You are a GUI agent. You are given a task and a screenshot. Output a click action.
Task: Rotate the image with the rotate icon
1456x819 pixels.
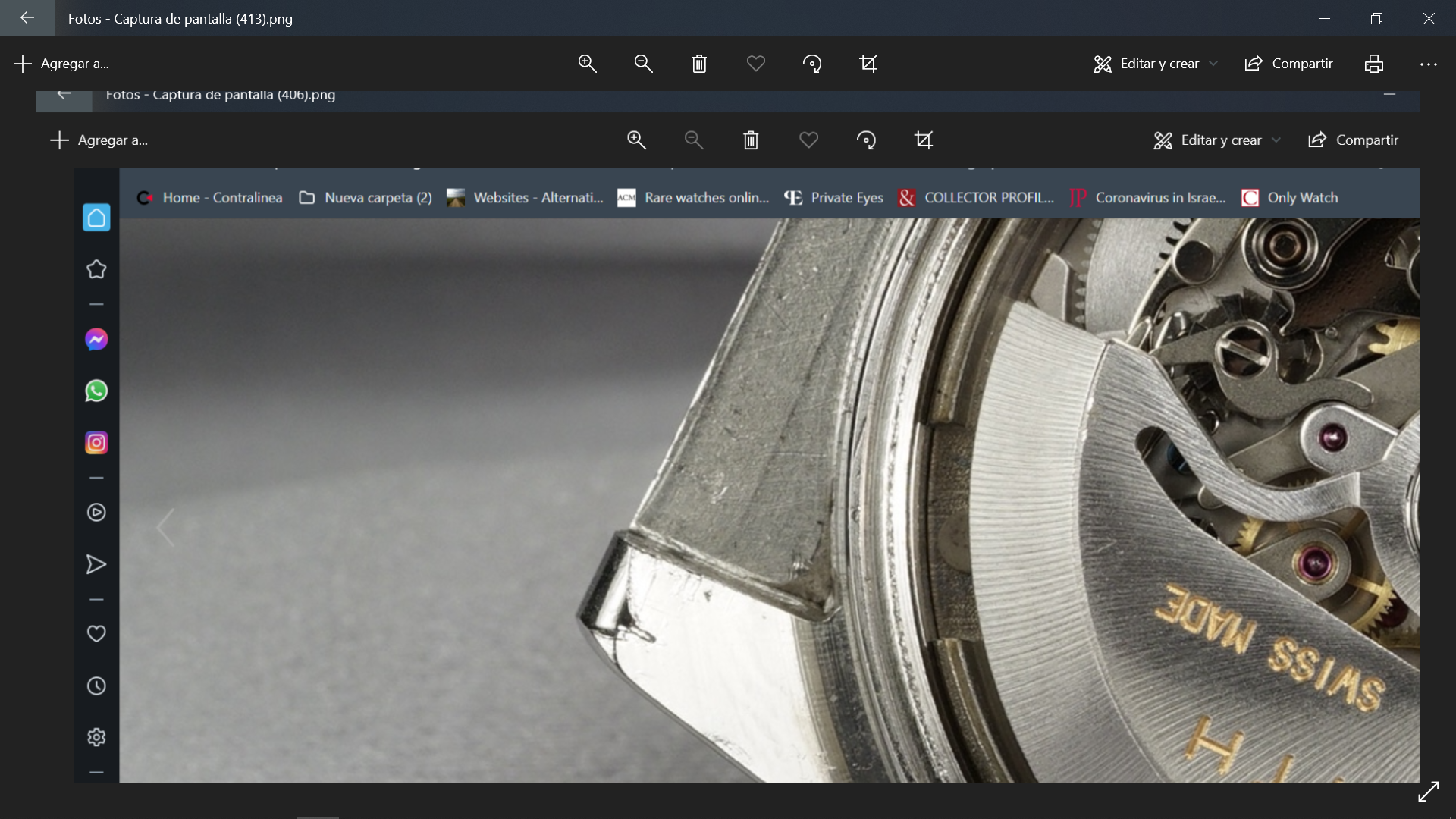point(812,64)
